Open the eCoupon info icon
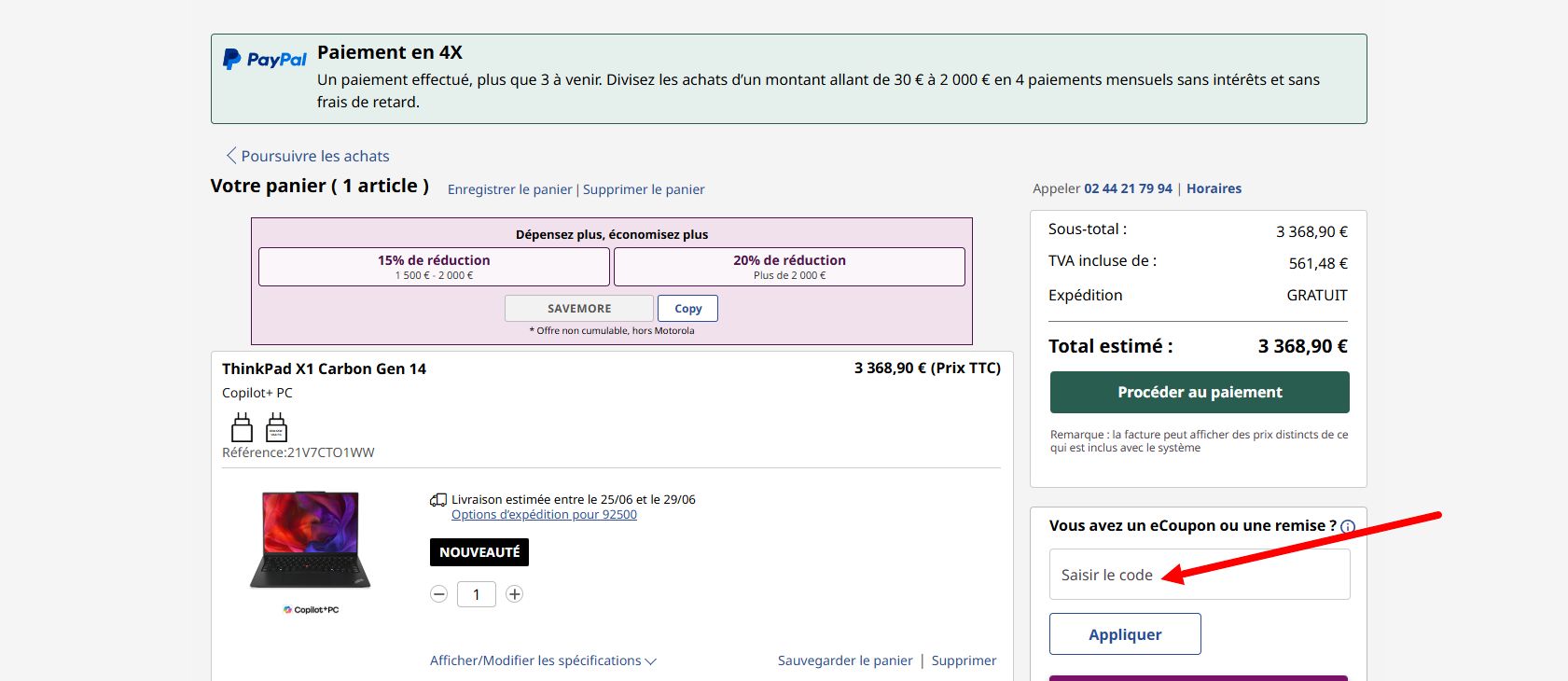The height and width of the screenshot is (681, 1568). (x=1348, y=527)
